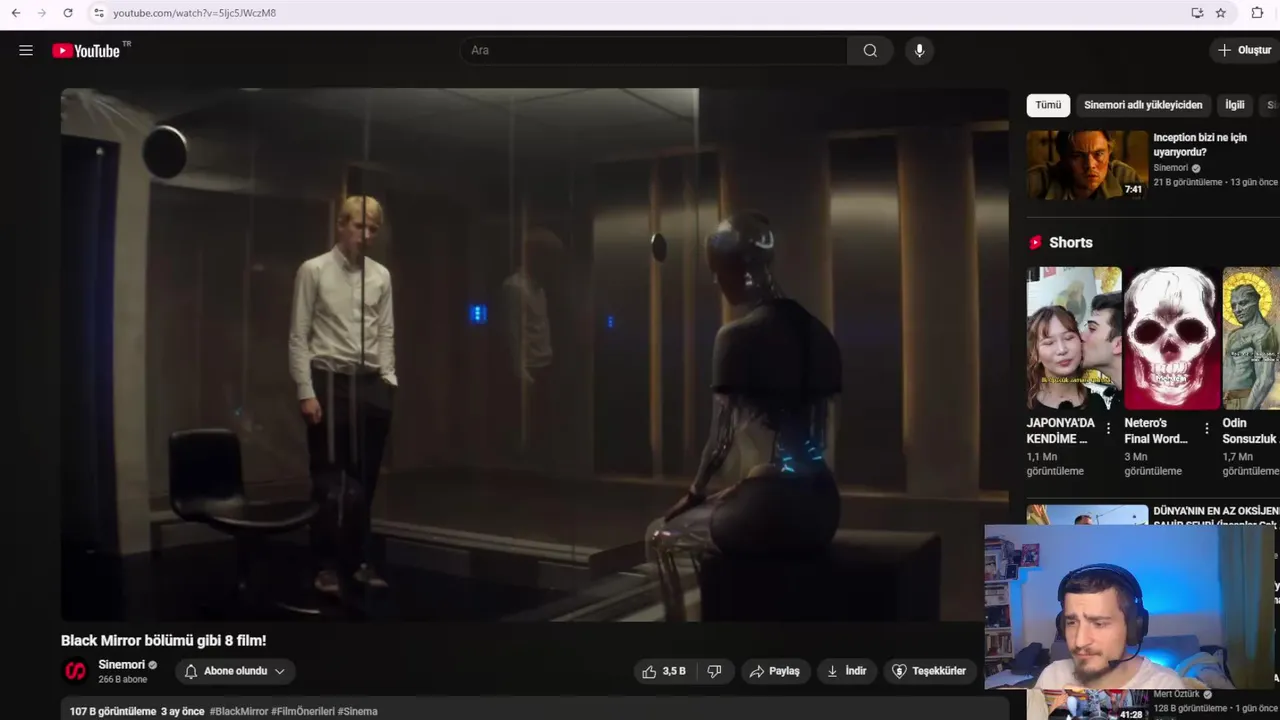Click the 107 B görüntüleme view count
Screen dimensions: 1280x720
(x=113, y=711)
